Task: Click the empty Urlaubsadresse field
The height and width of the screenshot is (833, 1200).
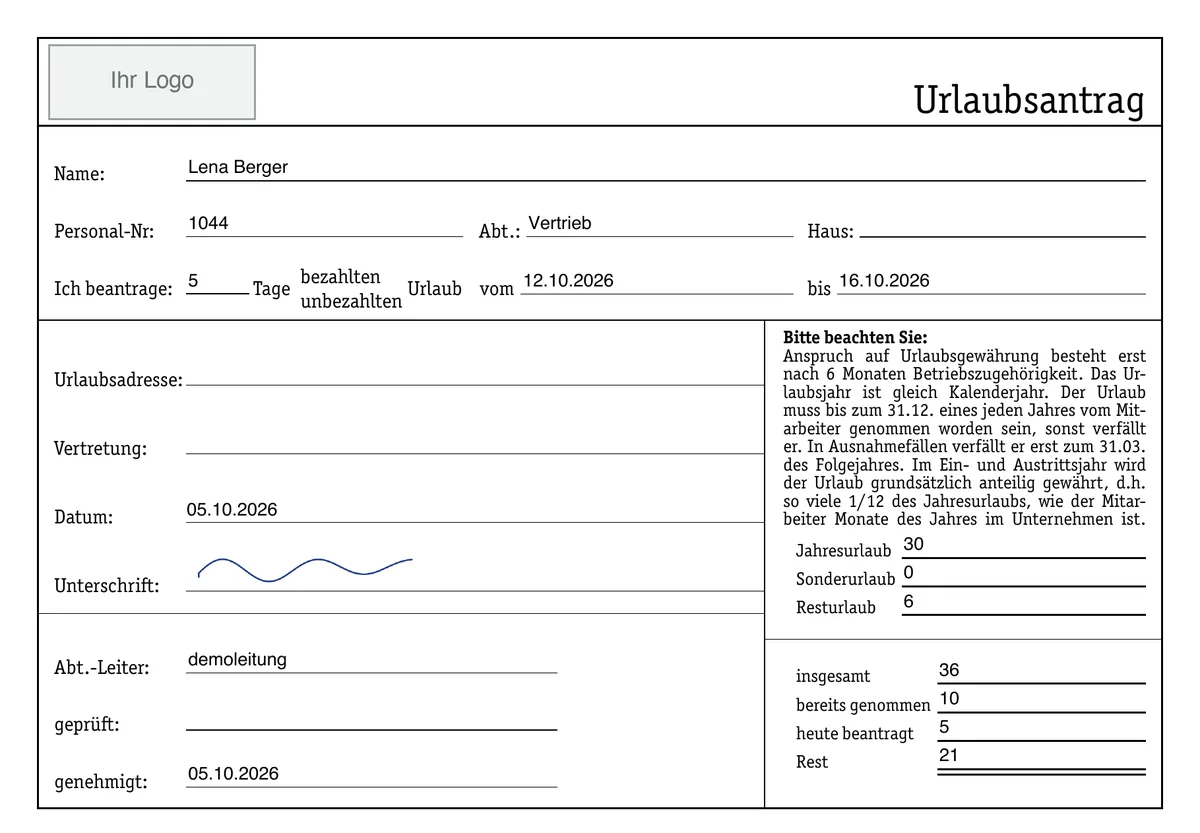Action: pos(475,373)
